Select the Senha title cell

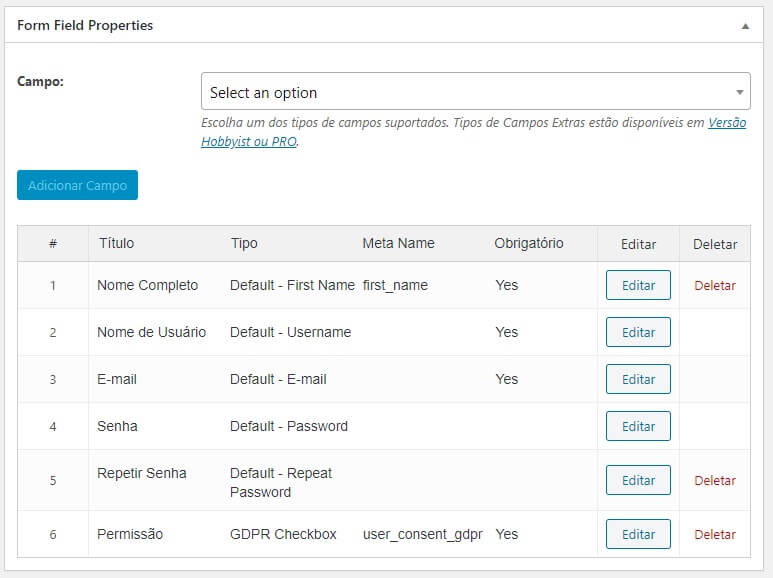[x=117, y=426]
